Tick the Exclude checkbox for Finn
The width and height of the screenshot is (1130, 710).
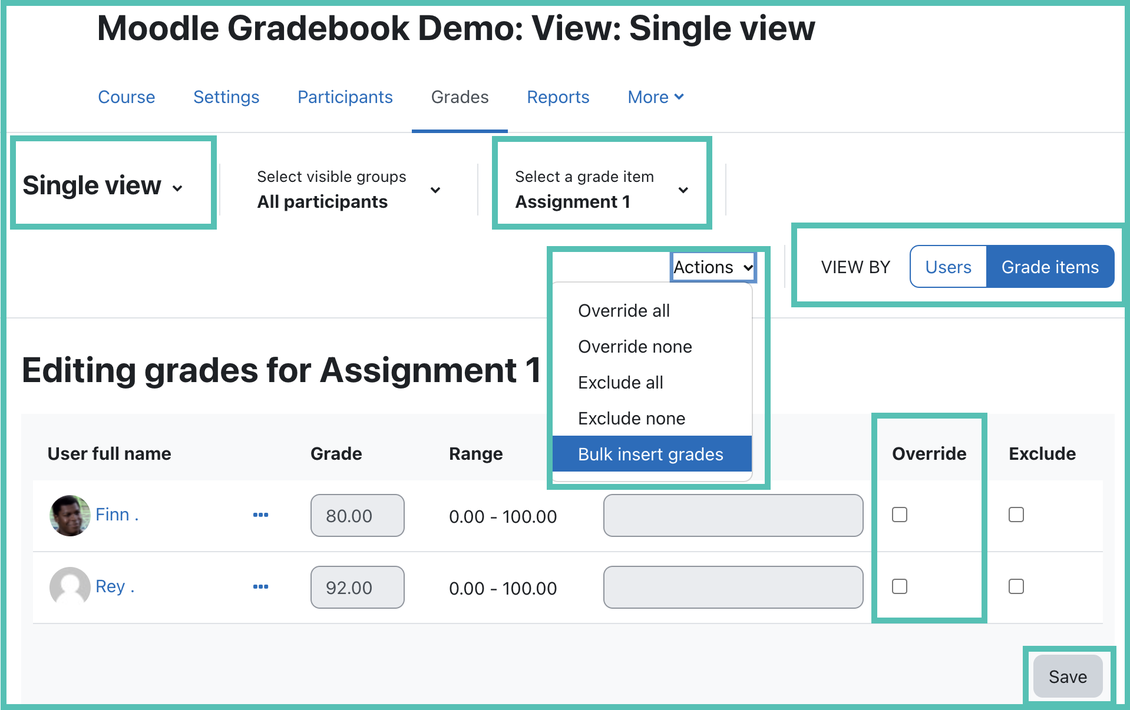pyautogui.click(x=1016, y=515)
